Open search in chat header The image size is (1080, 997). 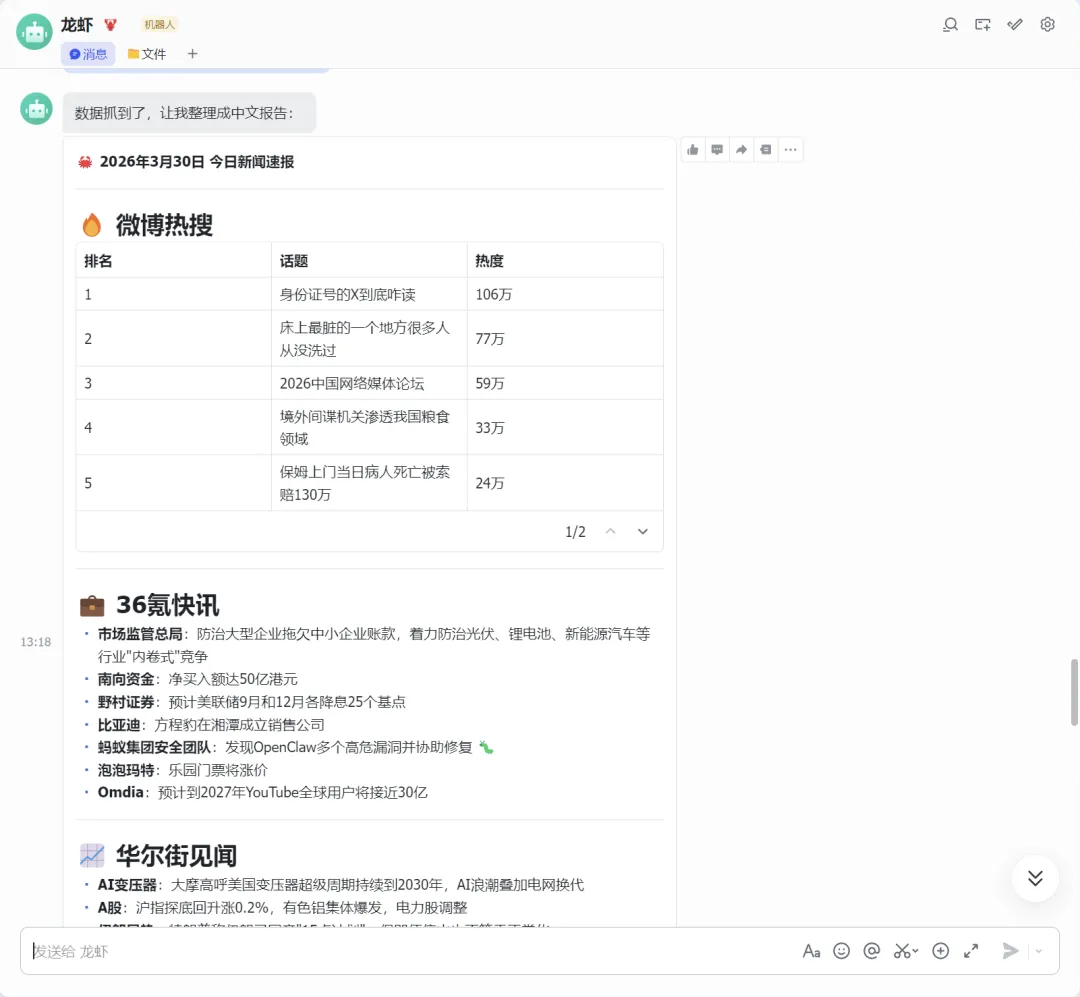coord(950,25)
